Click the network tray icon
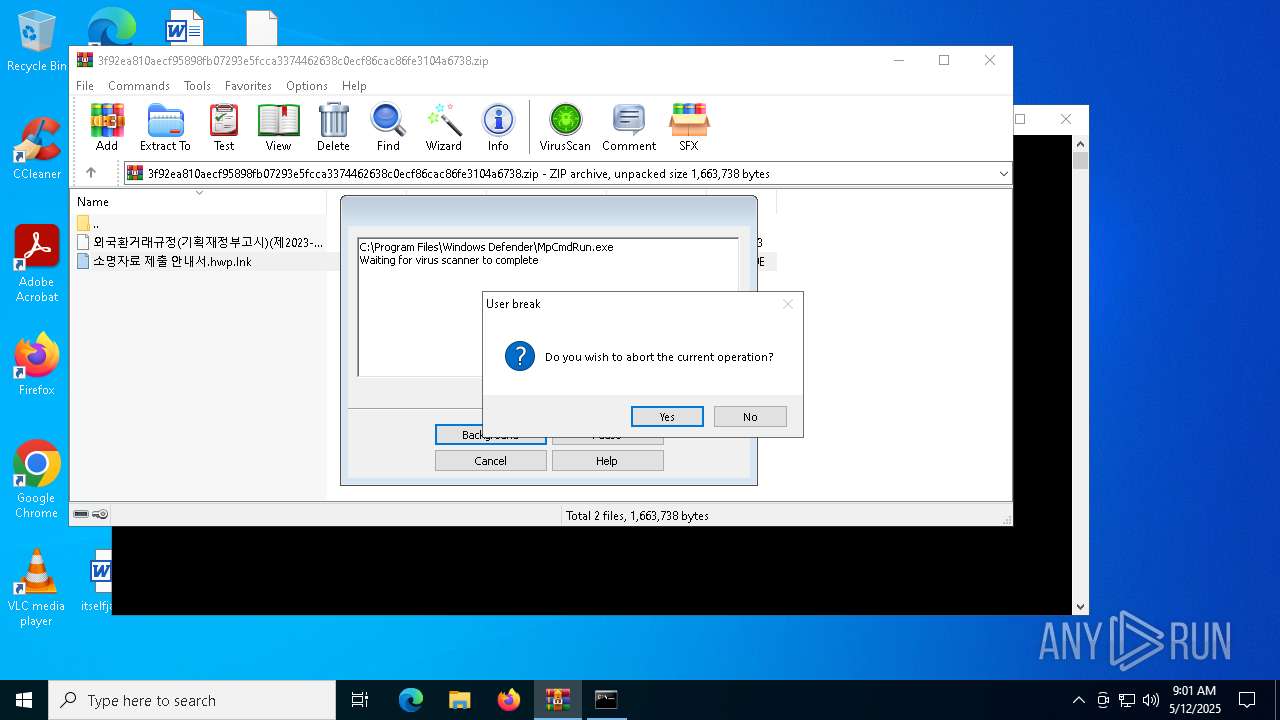The width and height of the screenshot is (1280, 720). [1127, 700]
